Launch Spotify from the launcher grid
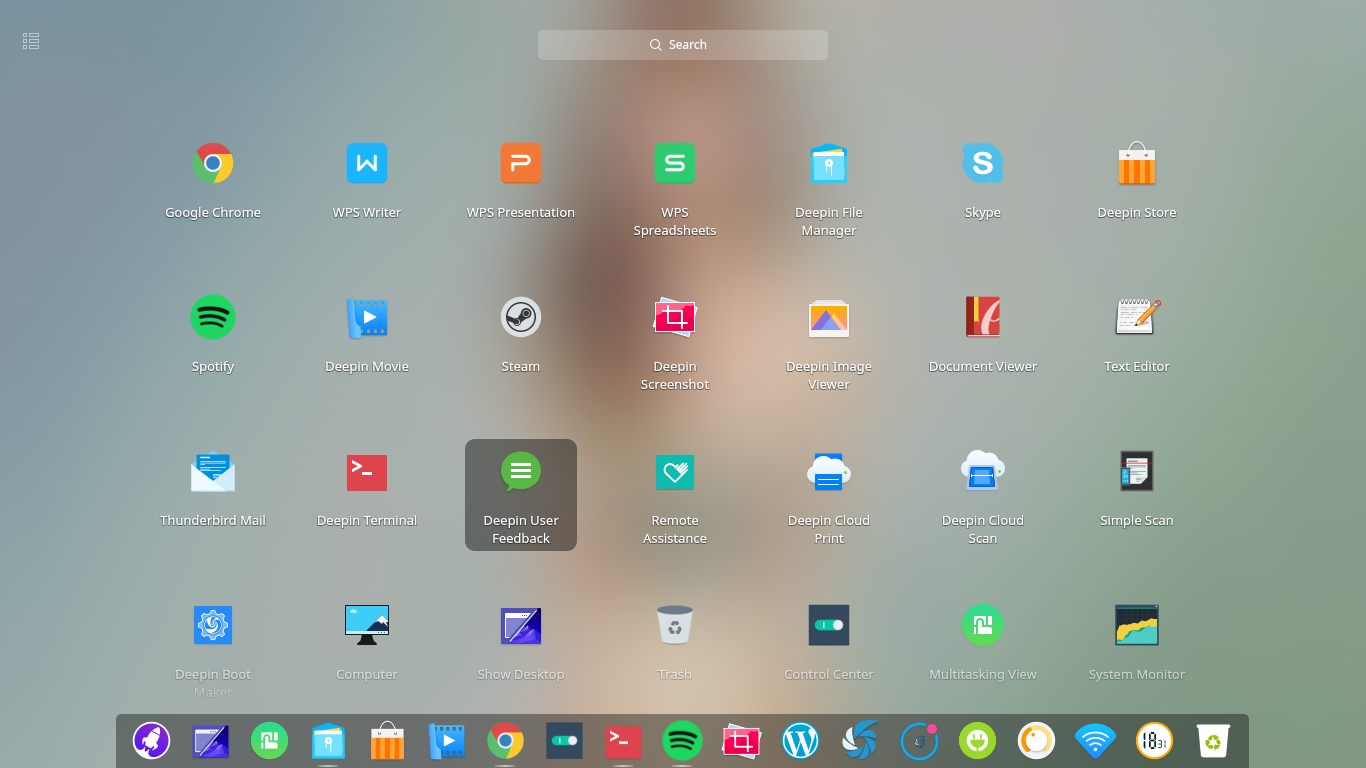 click(x=213, y=317)
